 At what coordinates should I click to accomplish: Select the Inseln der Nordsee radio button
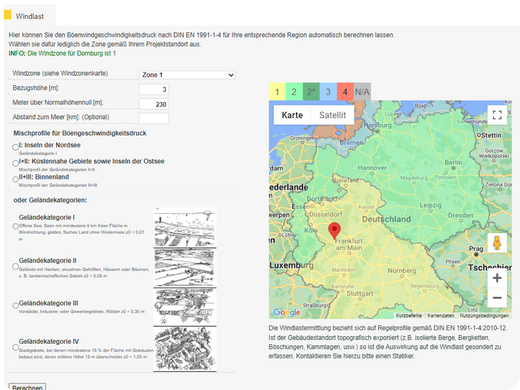15,147
